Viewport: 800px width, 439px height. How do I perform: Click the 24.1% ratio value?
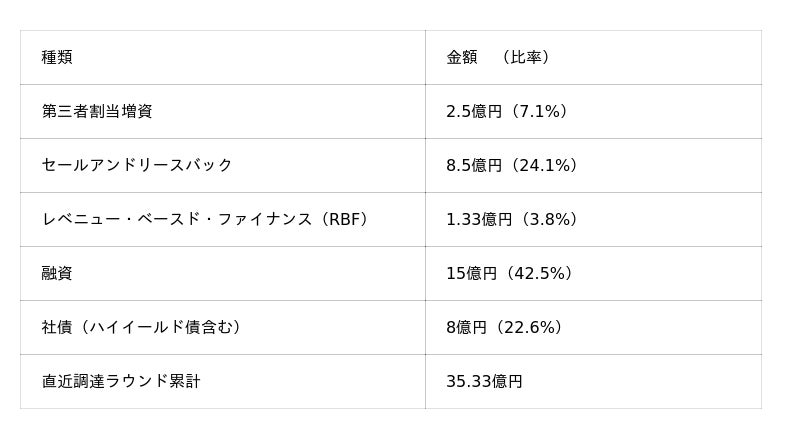[546, 166]
